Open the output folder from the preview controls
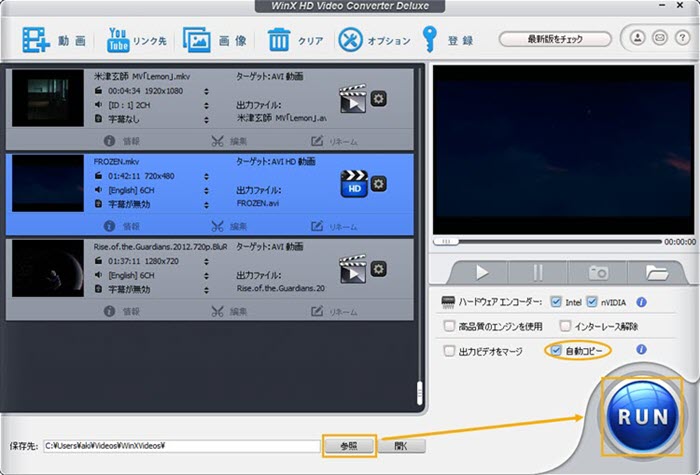Viewport: 700px width, 475px height. click(x=657, y=272)
